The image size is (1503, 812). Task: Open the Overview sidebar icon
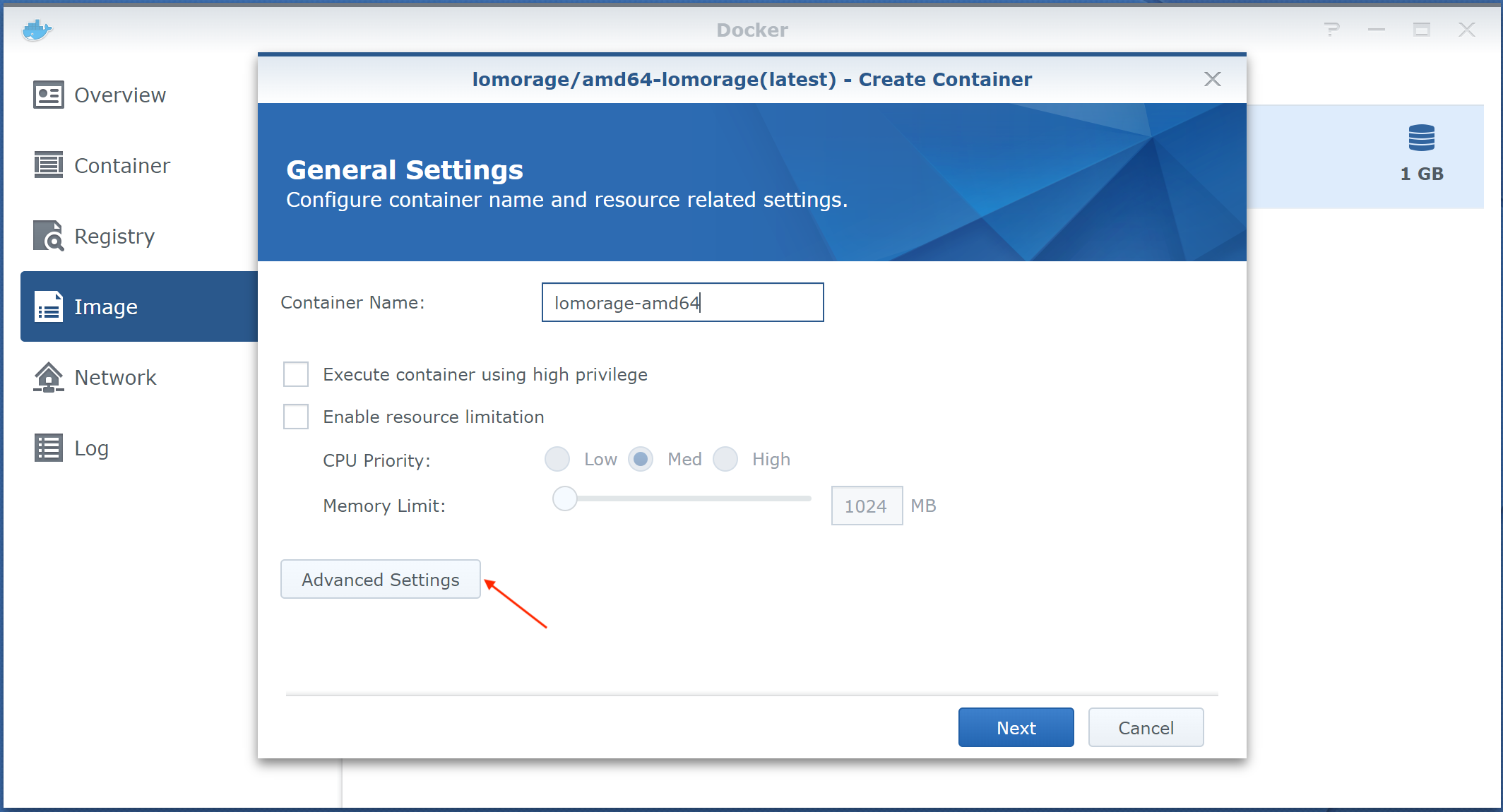[x=48, y=95]
